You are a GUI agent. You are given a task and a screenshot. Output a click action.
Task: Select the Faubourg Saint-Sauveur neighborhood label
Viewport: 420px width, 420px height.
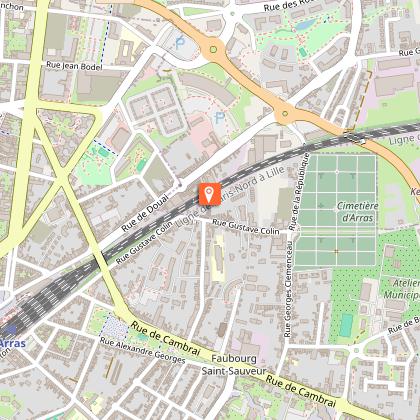click(234, 365)
